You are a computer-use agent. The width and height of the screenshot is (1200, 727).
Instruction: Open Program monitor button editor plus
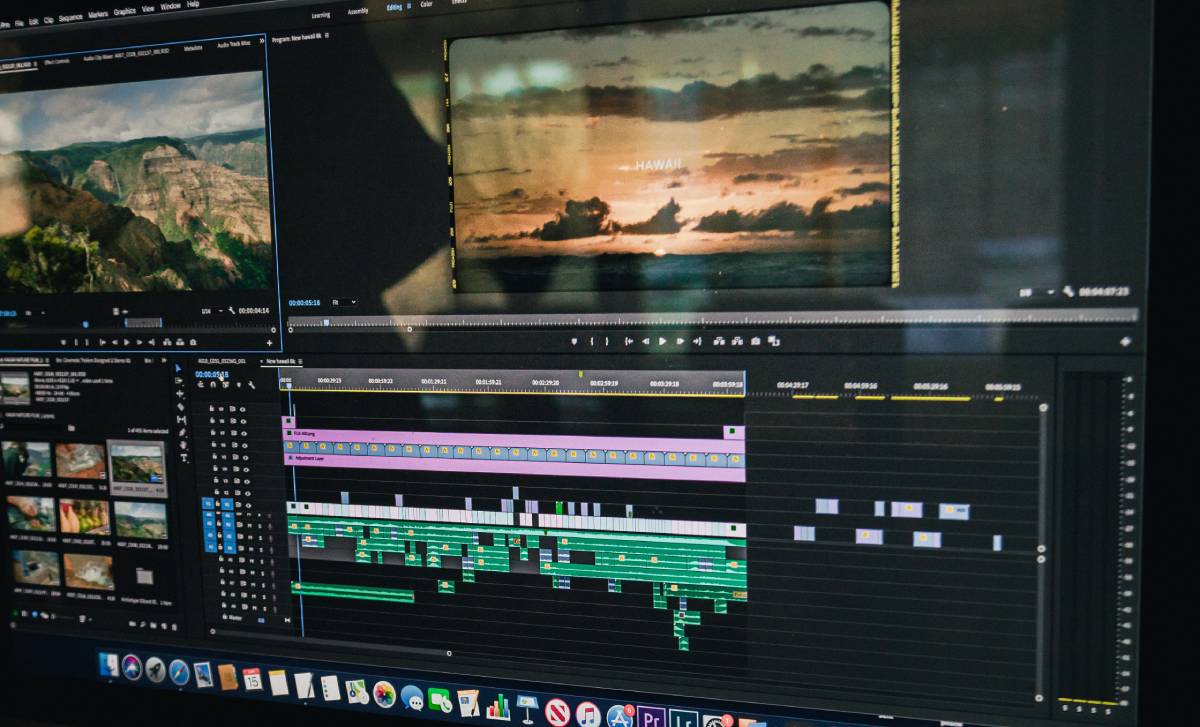pos(1125,341)
